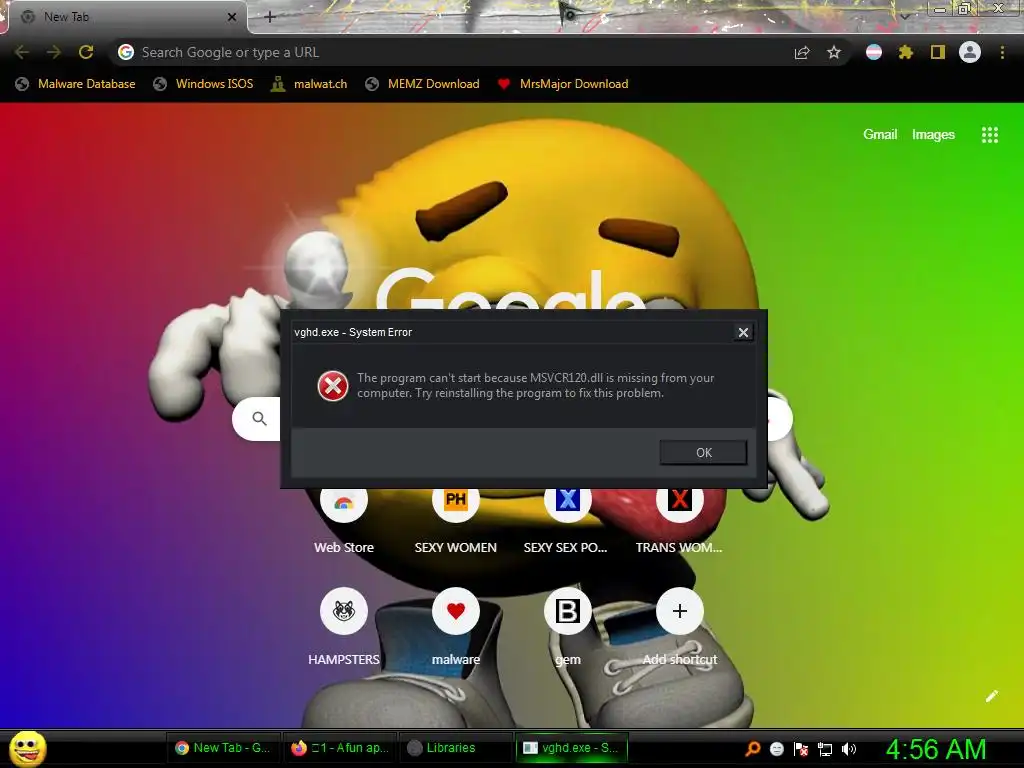This screenshot has width=1024, height=768.
Task: Reload the page in Chrome
Action: pyautogui.click(x=86, y=52)
